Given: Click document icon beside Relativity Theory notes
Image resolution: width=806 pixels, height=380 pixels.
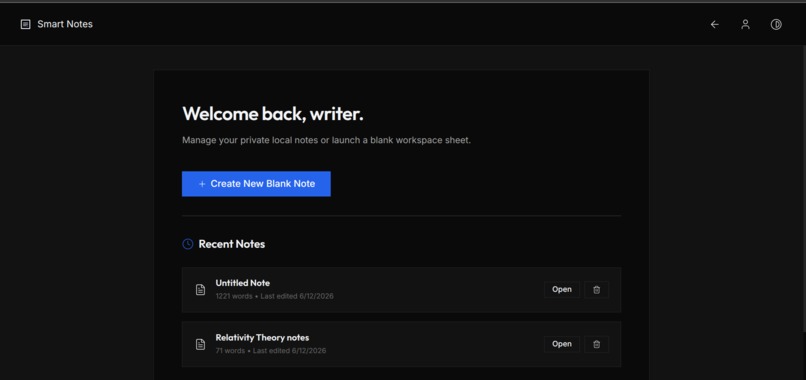Looking at the screenshot, I should [x=200, y=344].
